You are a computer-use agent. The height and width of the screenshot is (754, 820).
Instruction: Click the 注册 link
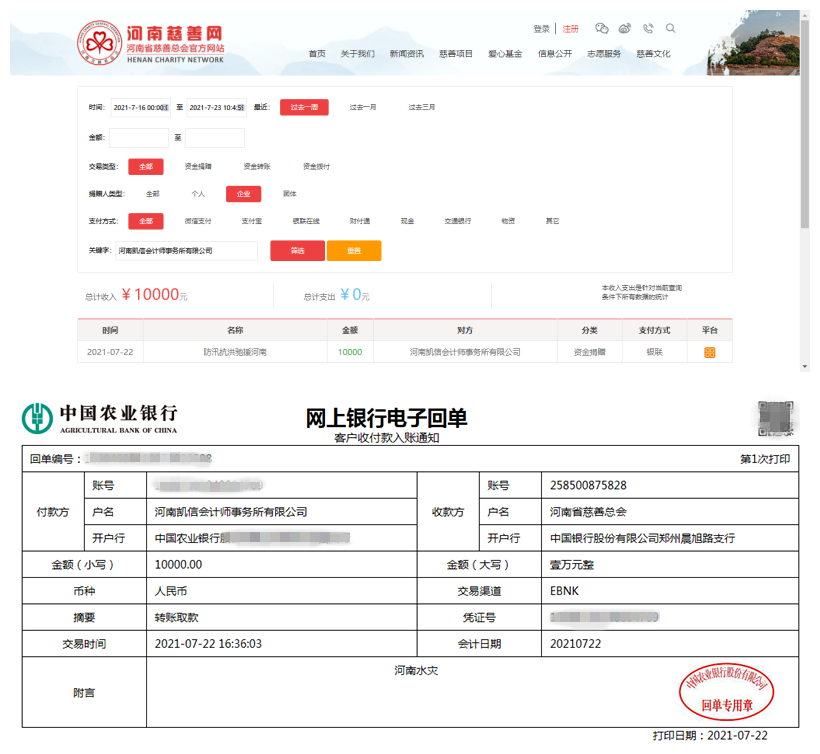click(571, 29)
